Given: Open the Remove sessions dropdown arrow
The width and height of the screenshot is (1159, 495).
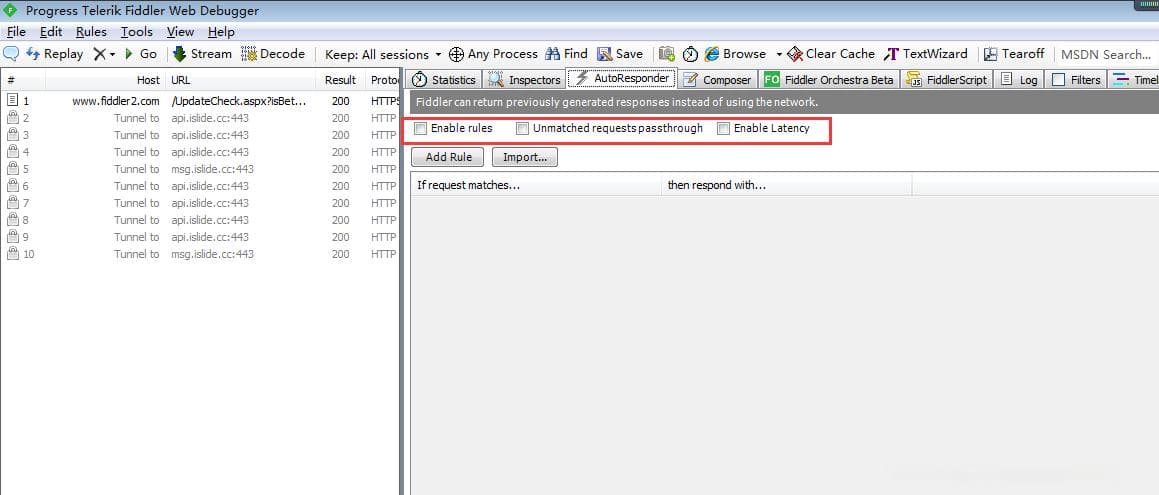Looking at the screenshot, I should [112, 54].
